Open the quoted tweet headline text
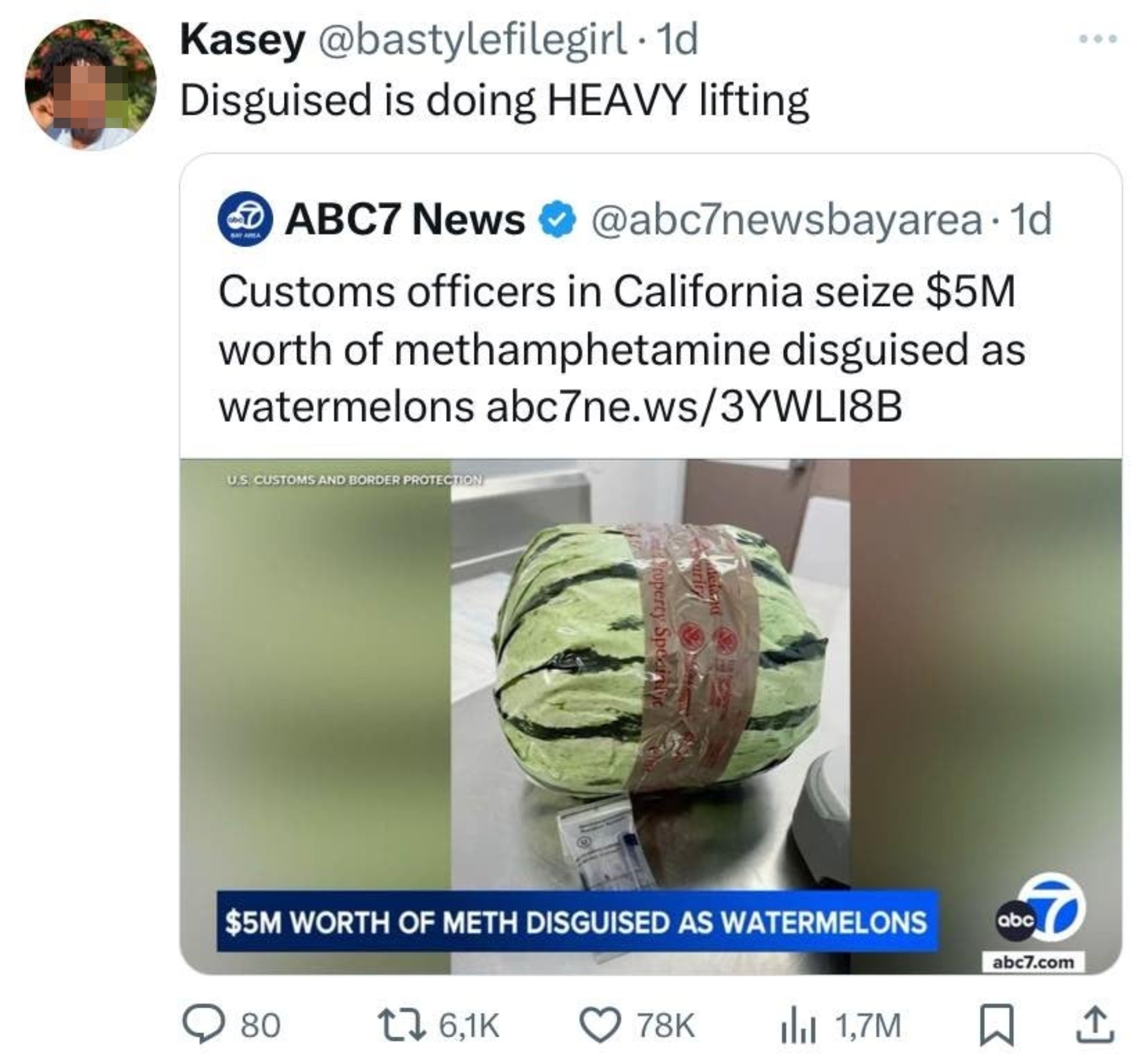Screen dimensions: 1148x1055 click(621, 349)
